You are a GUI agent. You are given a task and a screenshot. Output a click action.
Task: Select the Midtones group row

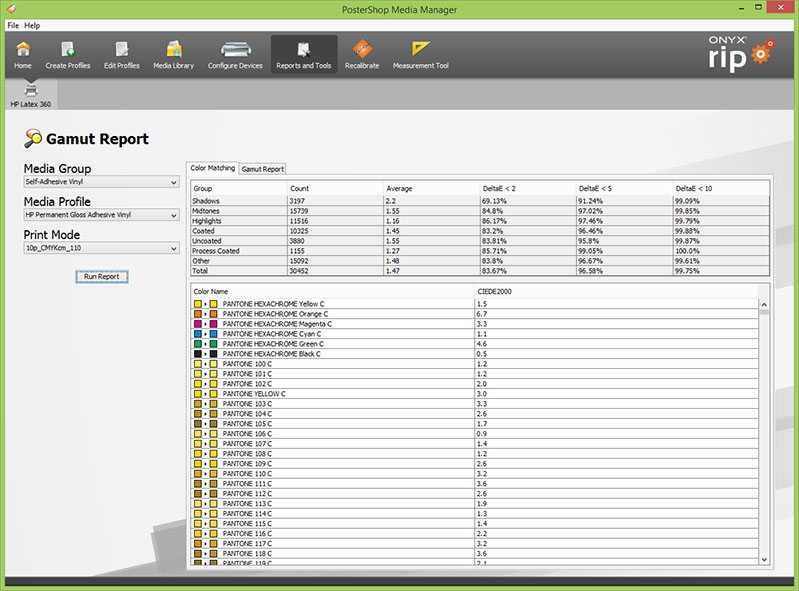point(480,211)
